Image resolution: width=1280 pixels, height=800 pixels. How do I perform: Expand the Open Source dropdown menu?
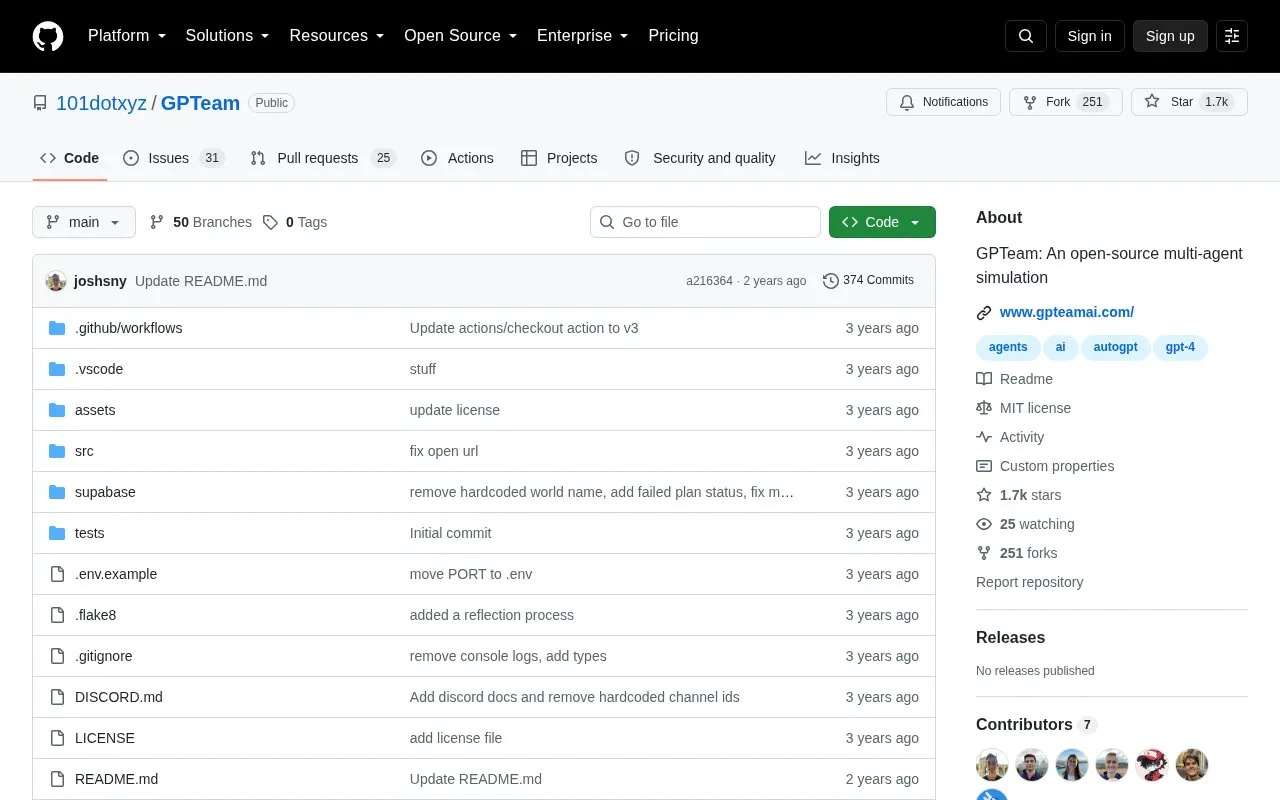[x=461, y=36]
